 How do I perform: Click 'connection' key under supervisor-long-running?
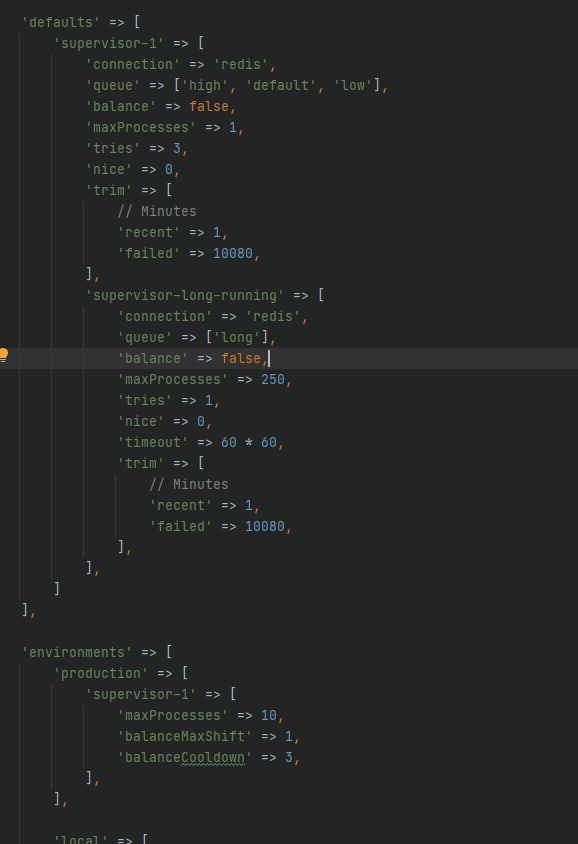tap(165, 316)
